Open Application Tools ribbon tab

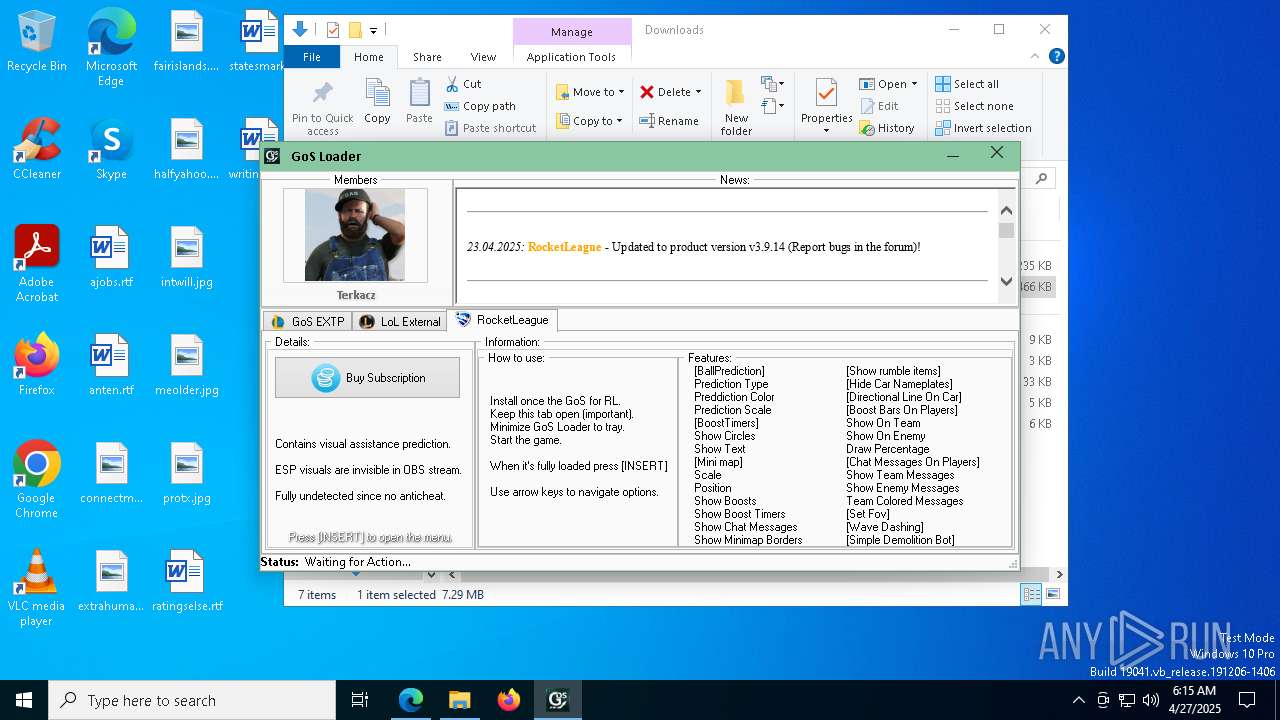click(x=571, y=57)
